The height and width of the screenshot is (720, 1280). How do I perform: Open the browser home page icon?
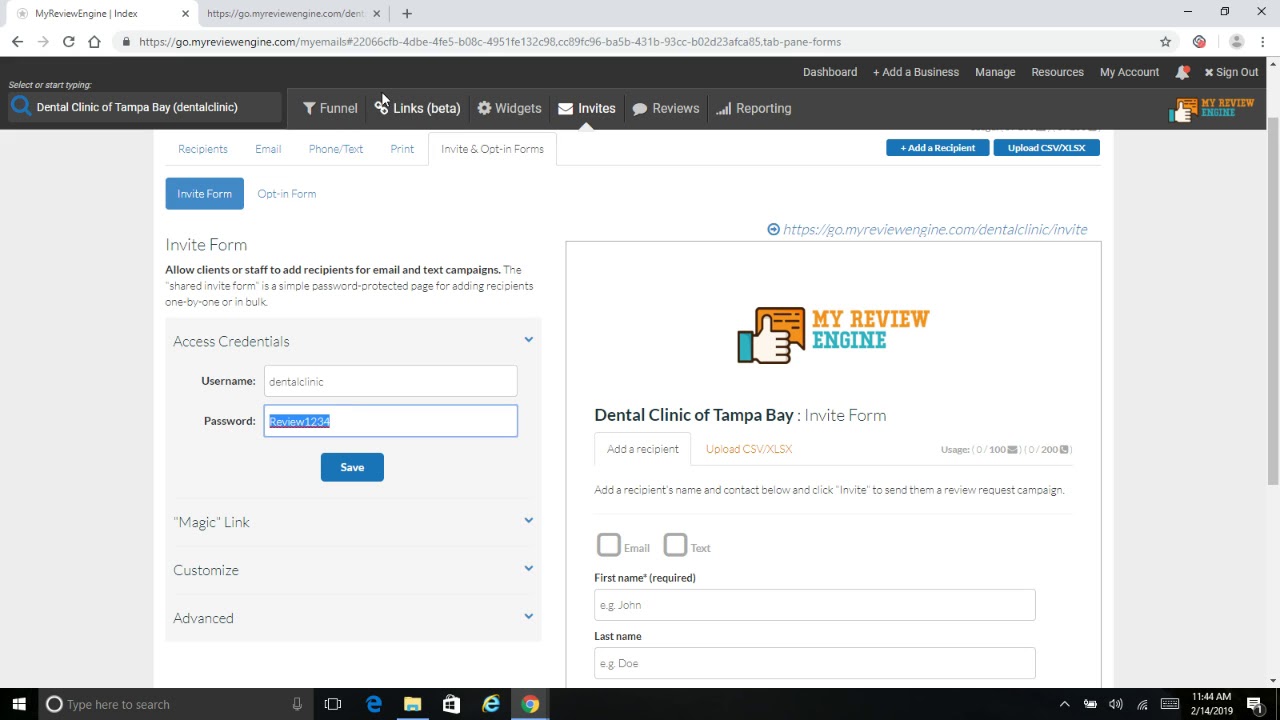pos(94,42)
